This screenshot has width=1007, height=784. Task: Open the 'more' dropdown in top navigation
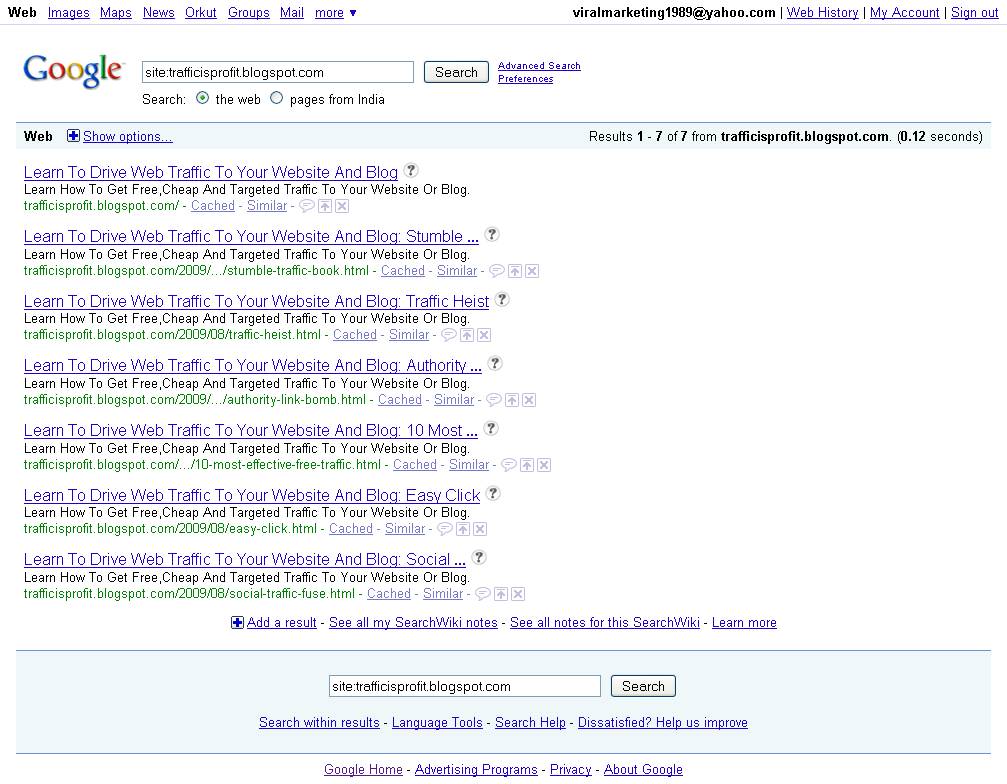coord(335,12)
